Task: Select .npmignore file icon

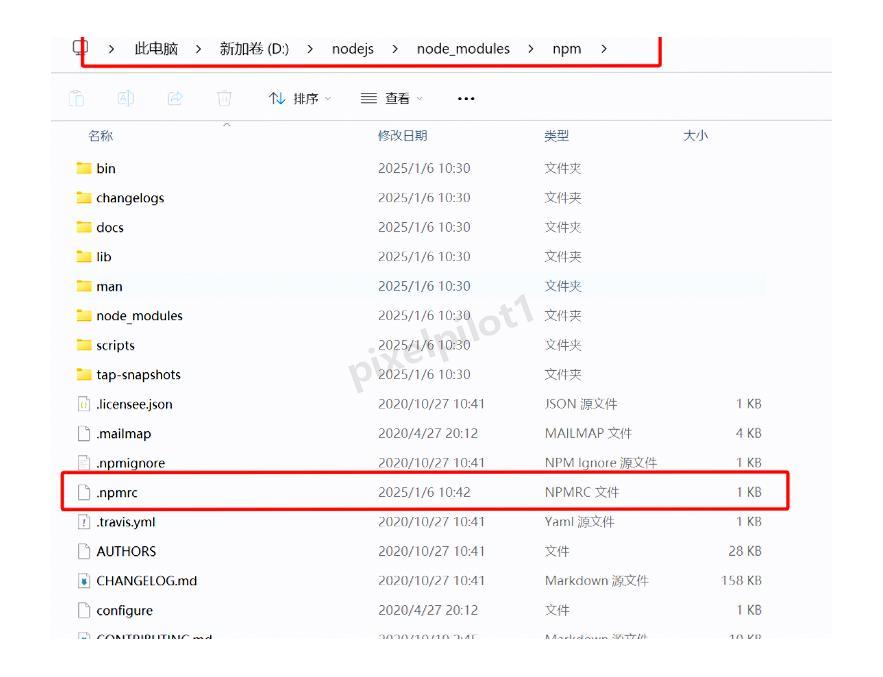Action: click(x=84, y=462)
